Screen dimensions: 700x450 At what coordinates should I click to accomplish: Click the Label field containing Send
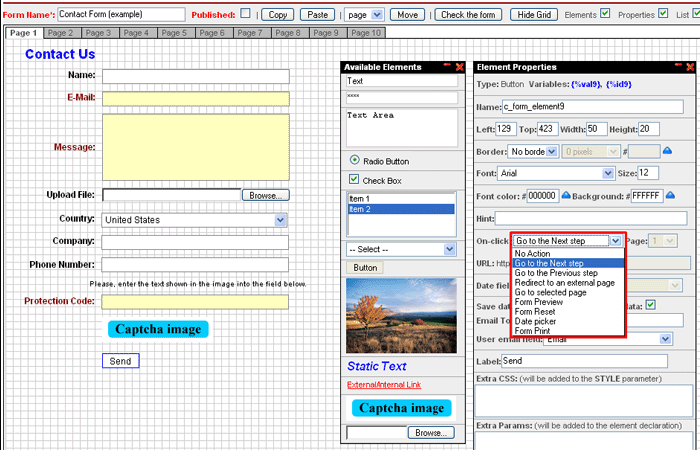click(x=584, y=361)
